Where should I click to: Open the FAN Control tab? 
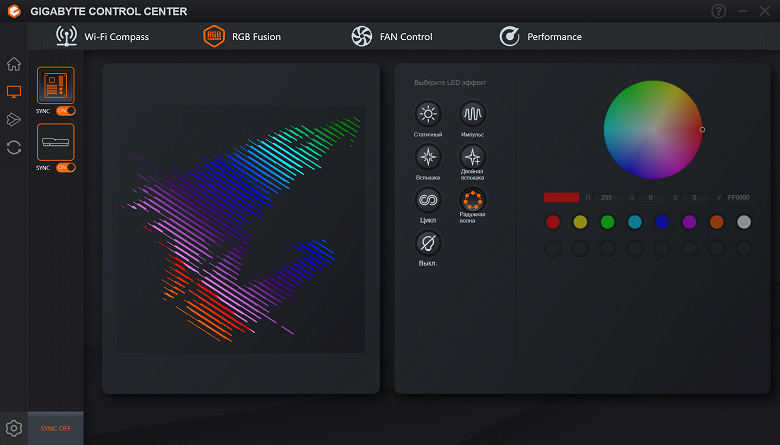click(x=392, y=36)
